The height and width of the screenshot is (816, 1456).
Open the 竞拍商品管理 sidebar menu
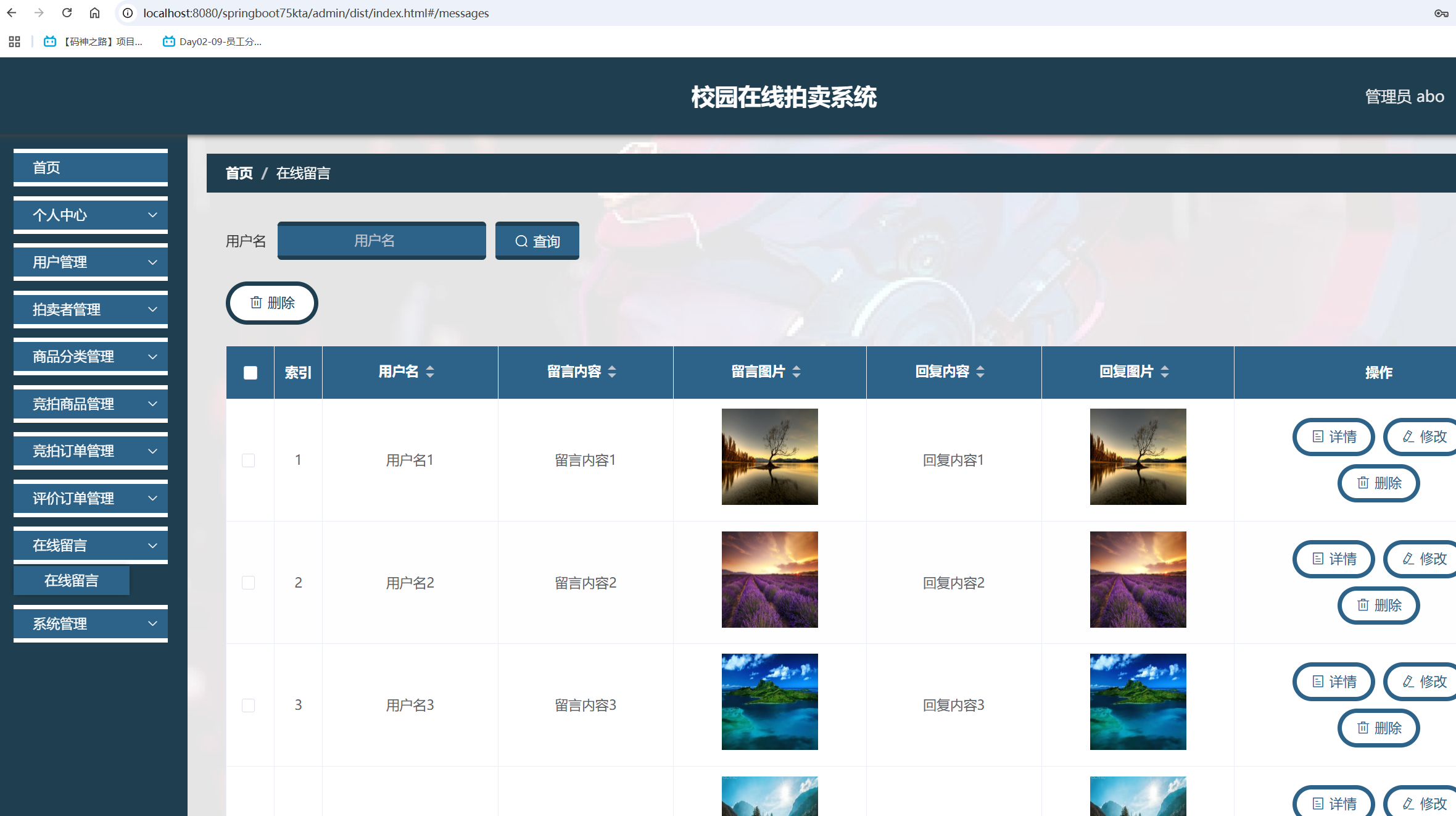[91, 404]
